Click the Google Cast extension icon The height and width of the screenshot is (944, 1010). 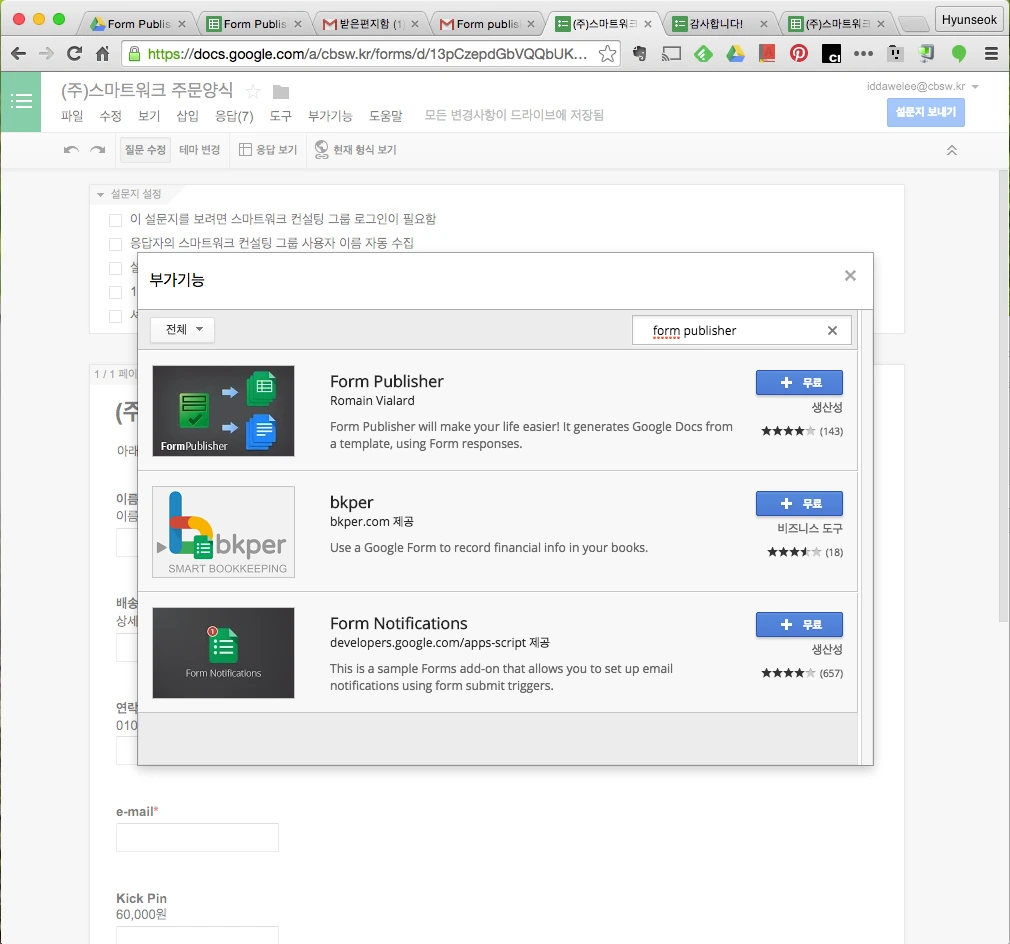tap(671, 53)
